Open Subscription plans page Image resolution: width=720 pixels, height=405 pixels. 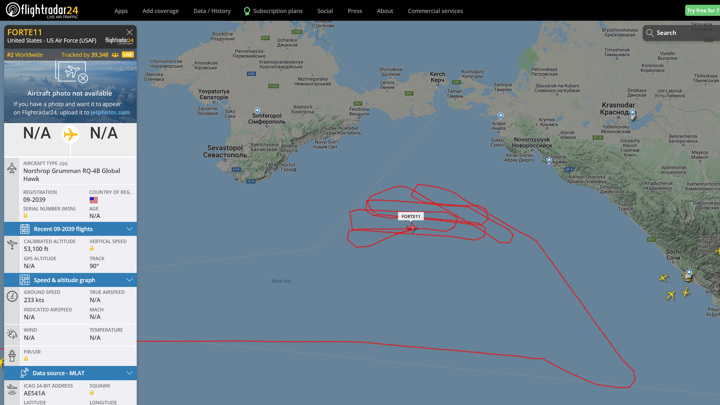tap(273, 11)
